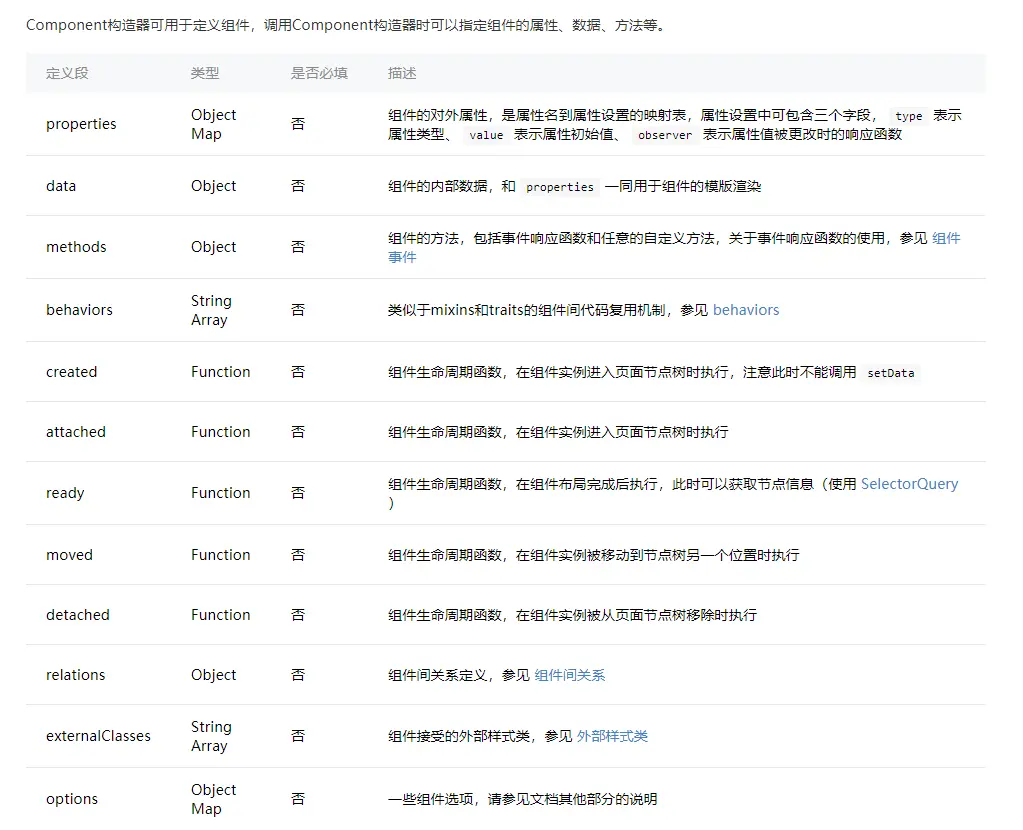Click String Array type in externalClasses row
The image size is (1023, 830).
[211, 736]
